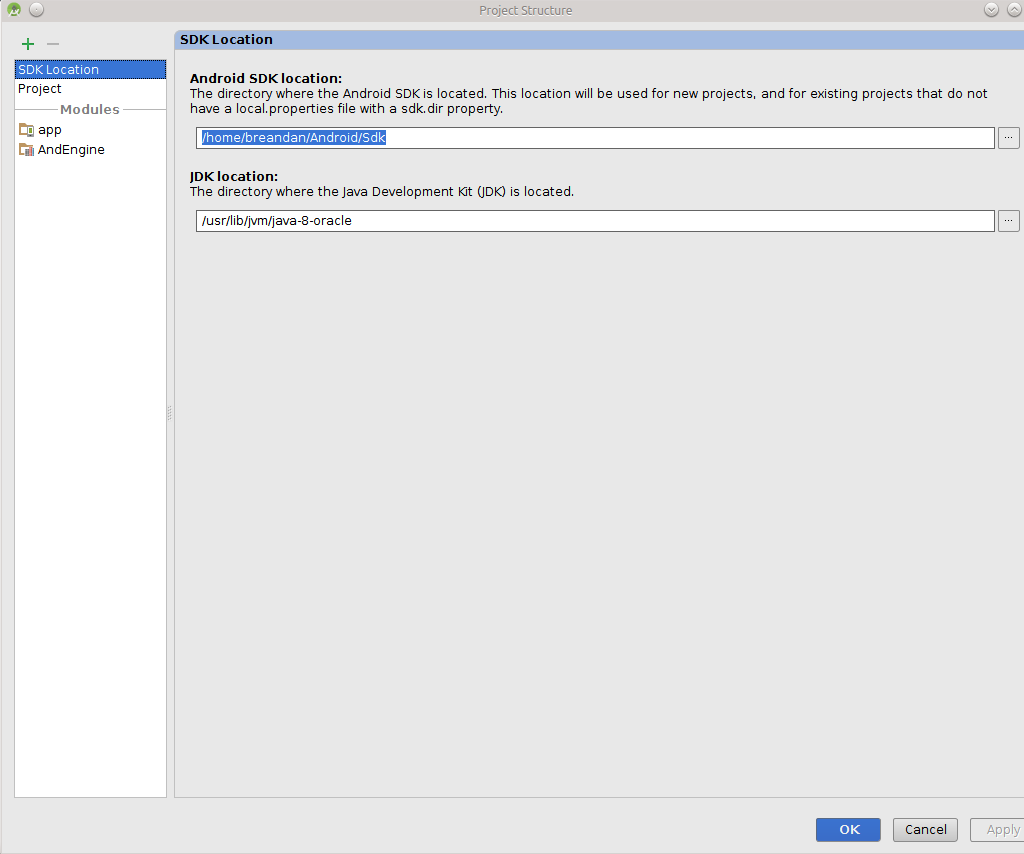
Task: Click the roll-up chevron in the title bar
Action: [x=1013, y=9]
